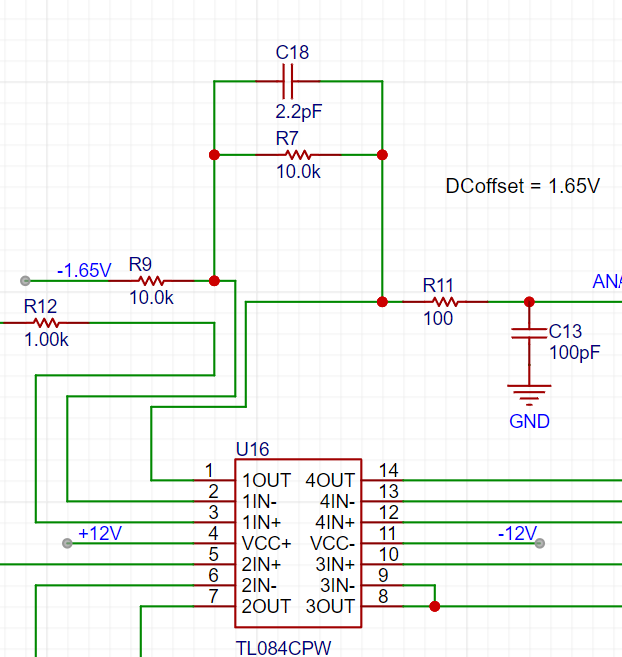This screenshot has height=657, width=622.
Task: Click the -1.65V net port terminal
Action: coord(25,281)
